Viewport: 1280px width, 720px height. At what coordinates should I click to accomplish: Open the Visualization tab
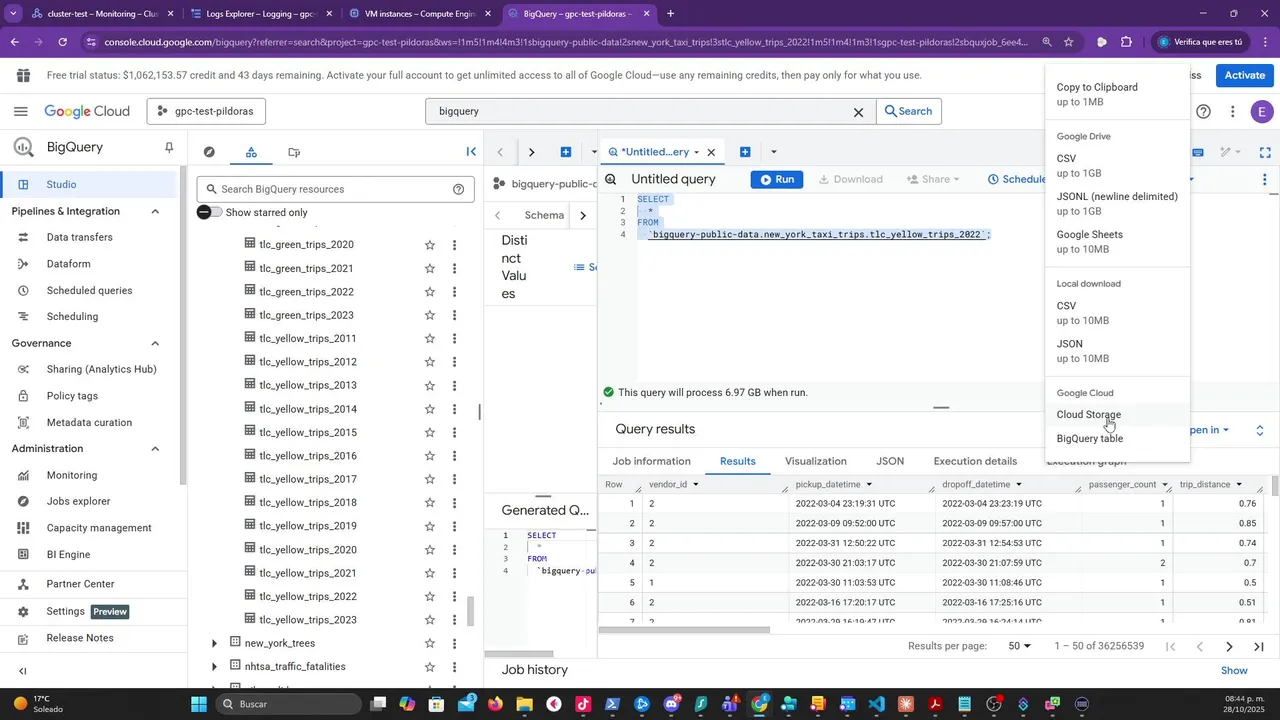point(816,462)
